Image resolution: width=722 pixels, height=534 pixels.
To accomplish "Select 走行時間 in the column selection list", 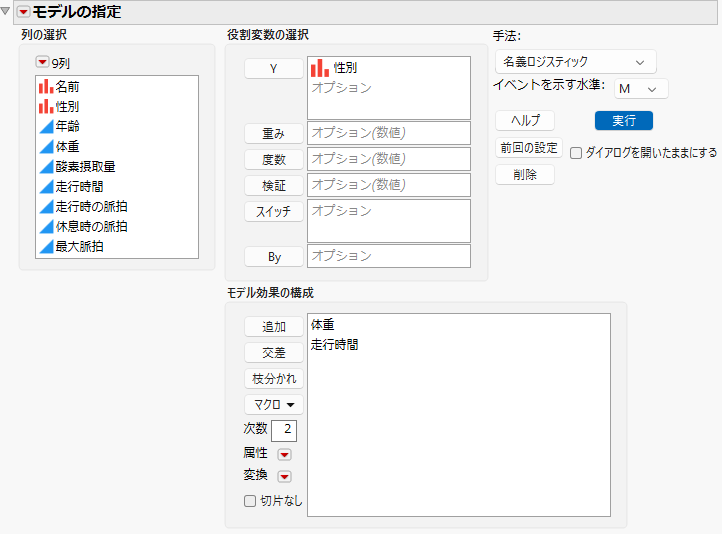I will [79, 186].
